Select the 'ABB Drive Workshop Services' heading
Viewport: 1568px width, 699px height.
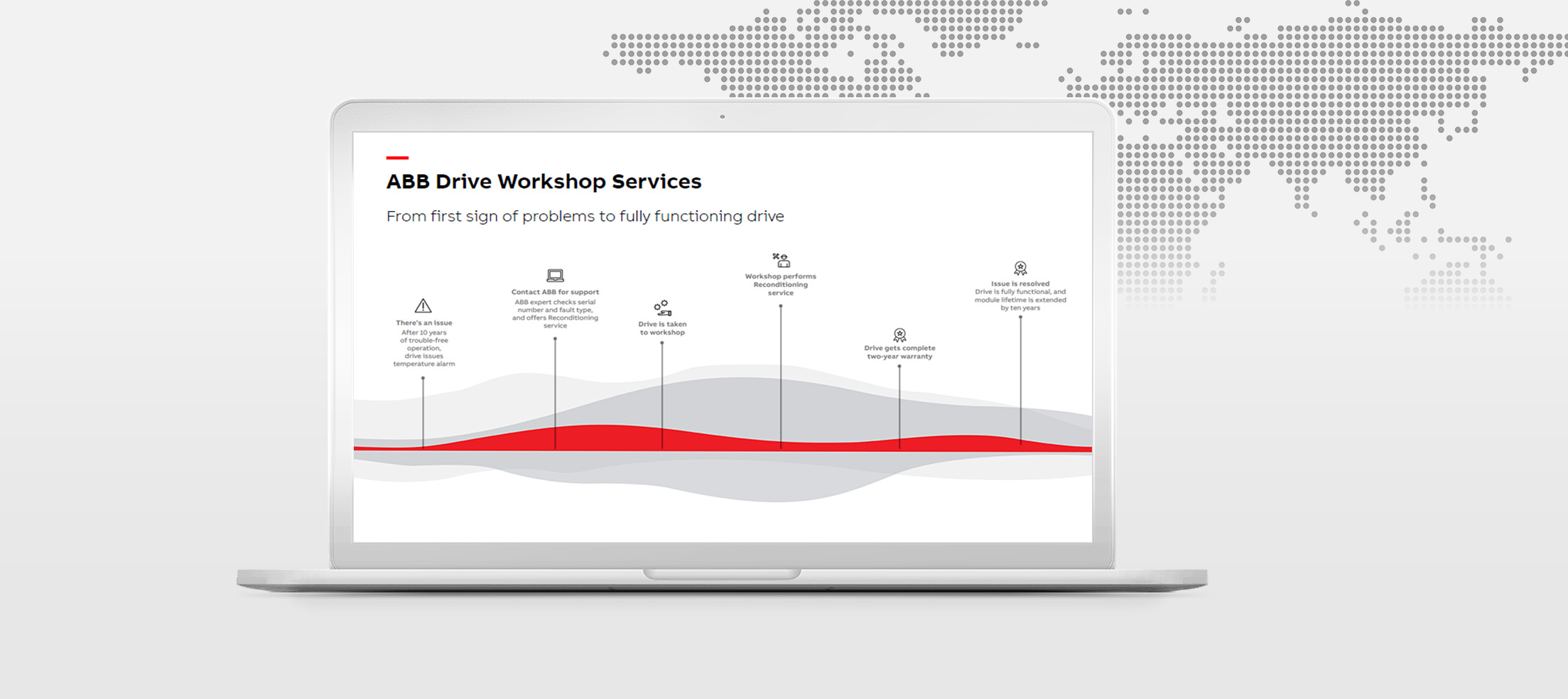point(544,182)
